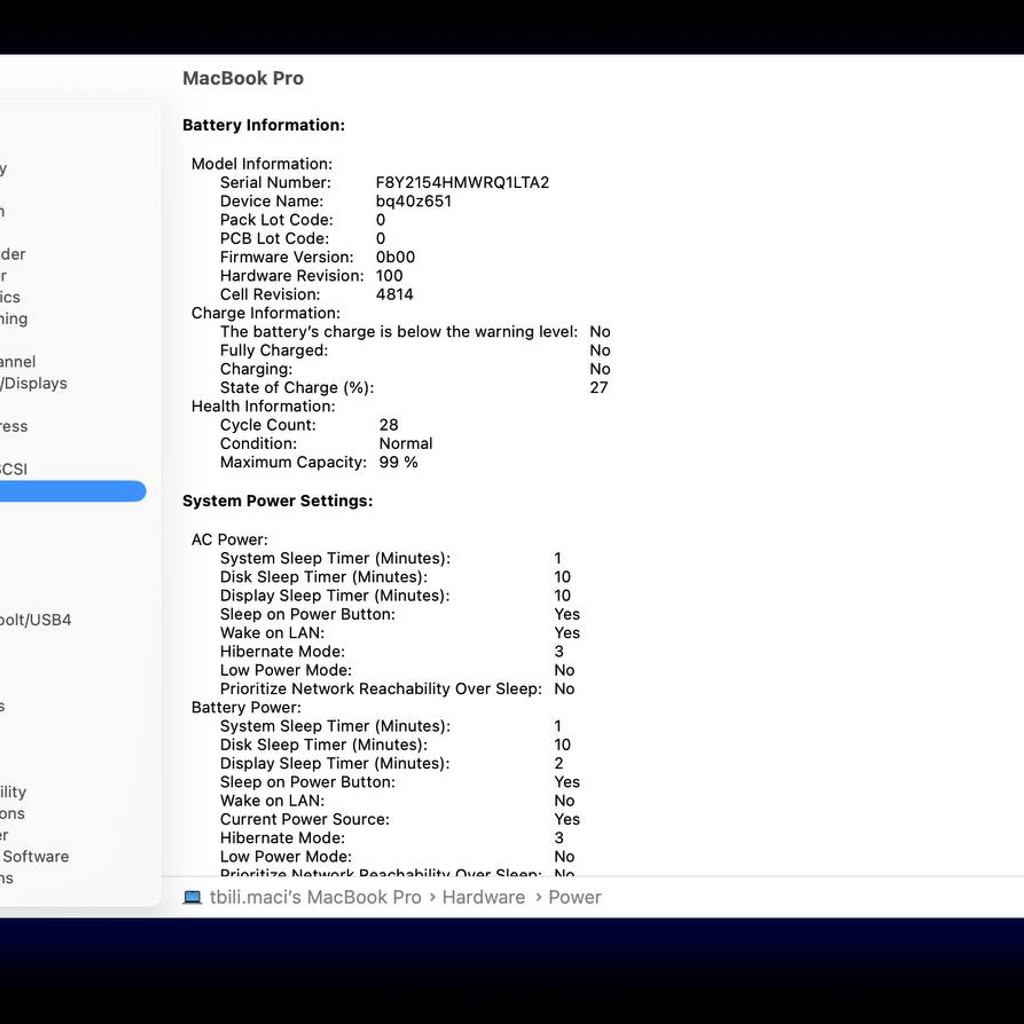Click the chevron between Hardware and Power
Screen dimensions: 1024x1024
(x=538, y=898)
